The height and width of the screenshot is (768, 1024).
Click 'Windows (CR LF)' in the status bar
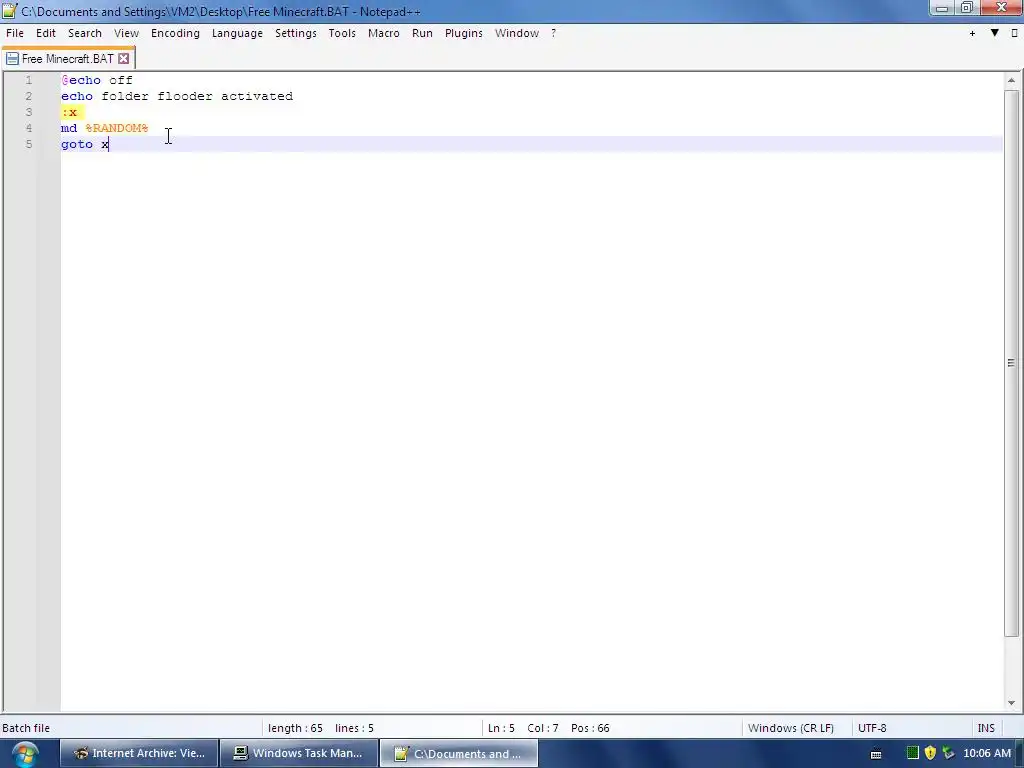coord(791,728)
